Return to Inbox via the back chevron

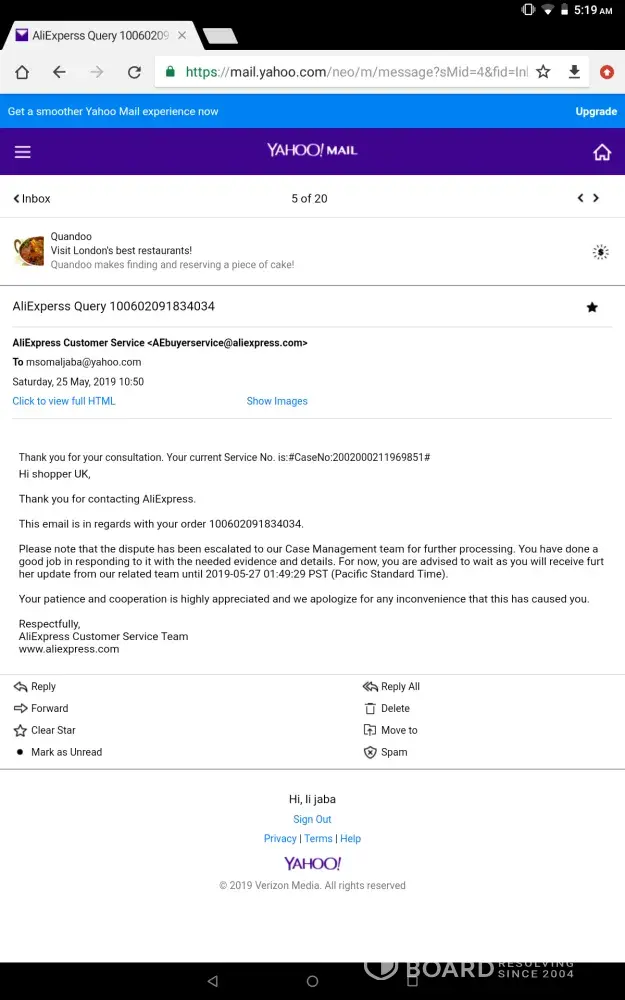point(31,199)
